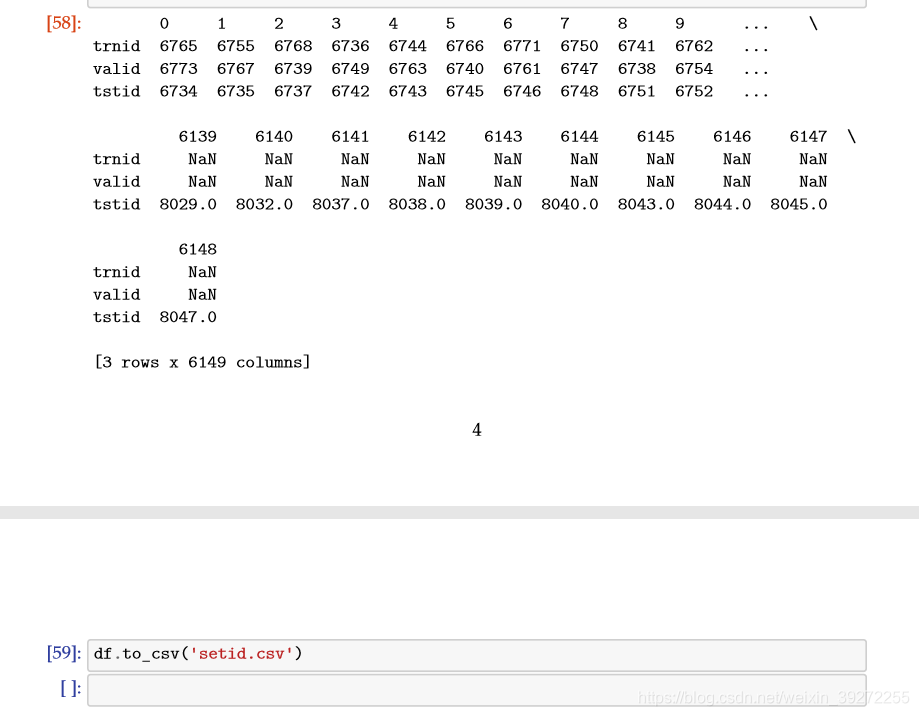The image size is (919, 716).
Task: Select trnid value 6762 in column 9
Action: (x=694, y=46)
